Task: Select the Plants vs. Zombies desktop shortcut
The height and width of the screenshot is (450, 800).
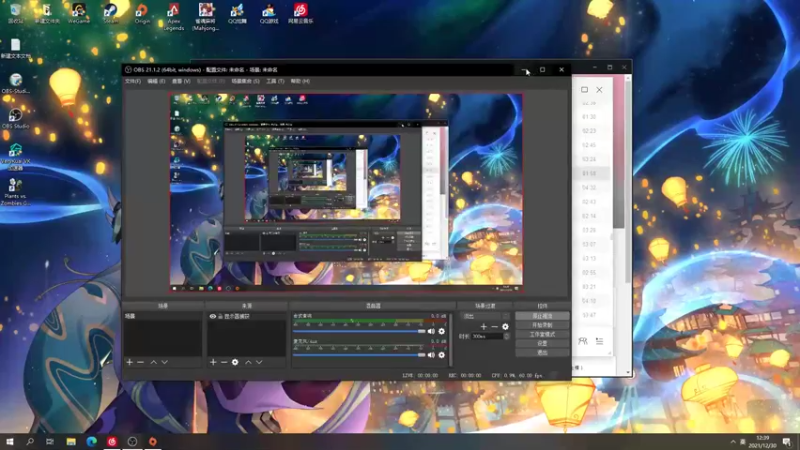Action: click(x=15, y=192)
